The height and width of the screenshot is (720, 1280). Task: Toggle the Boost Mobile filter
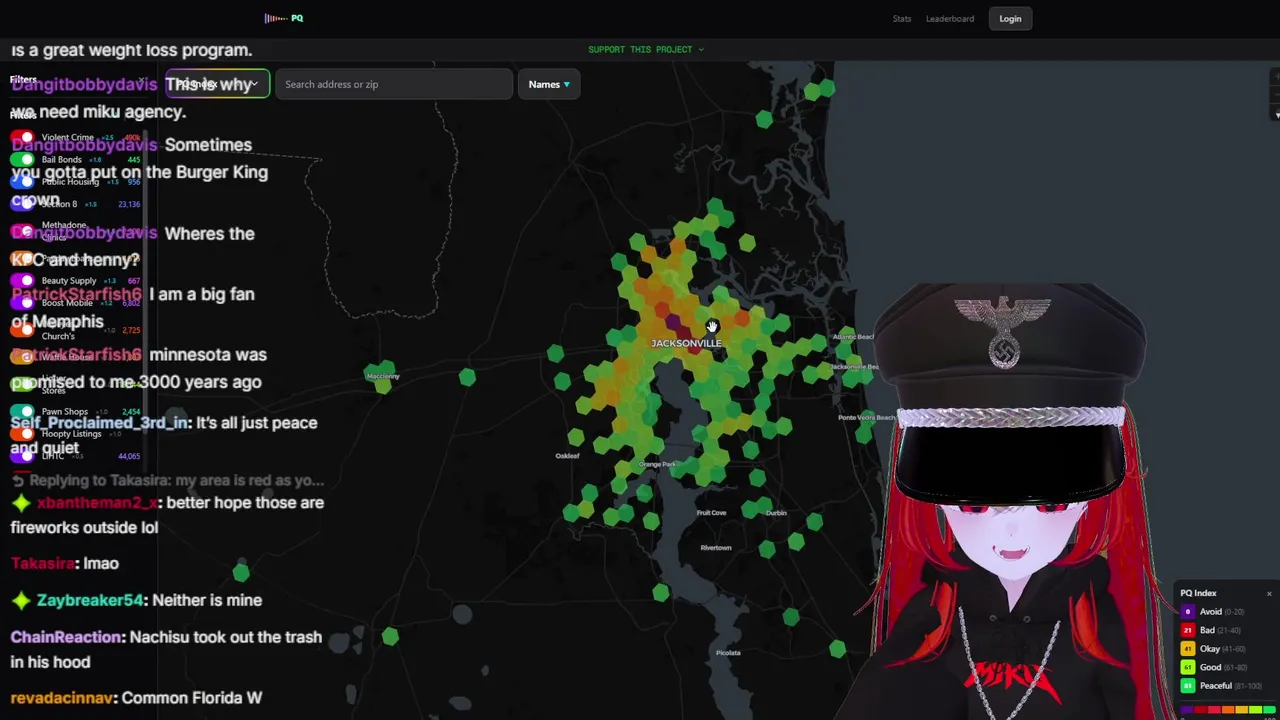[x=22, y=303]
